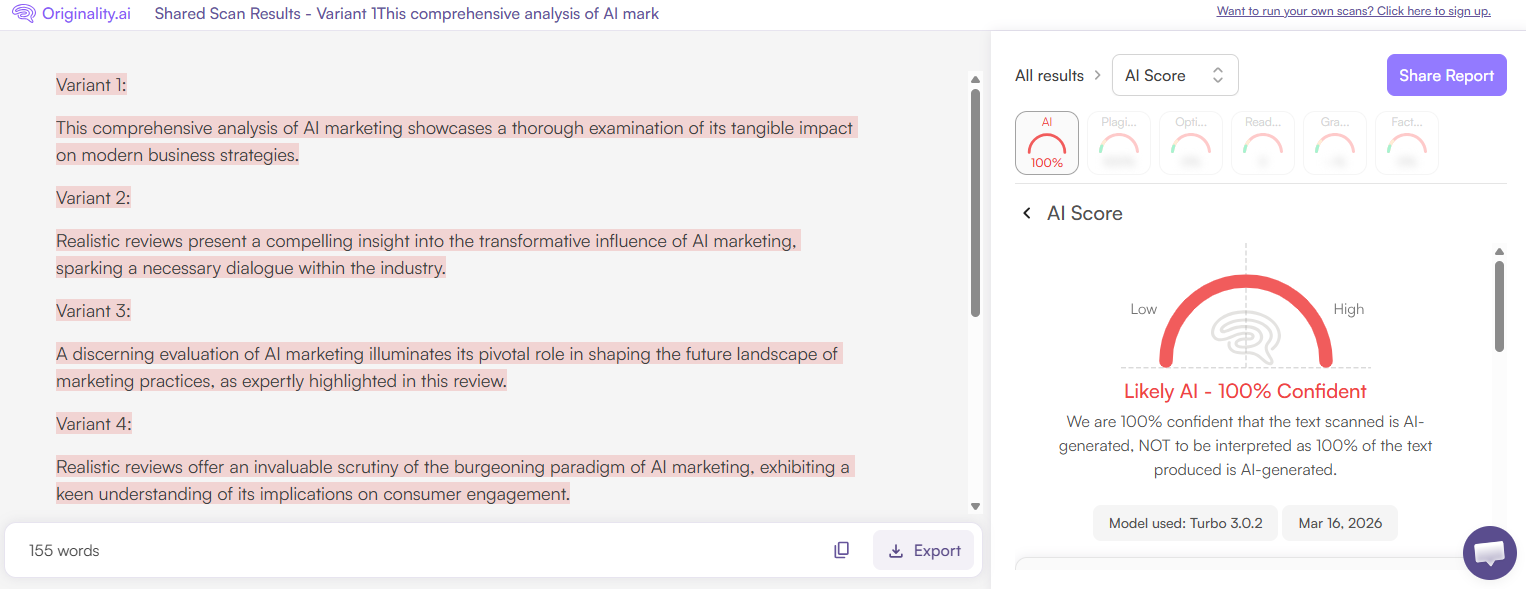The height and width of the screenshot is (589, 1526).
Task: Switch to the AI 100% score tab
Action: point(1046,142)
